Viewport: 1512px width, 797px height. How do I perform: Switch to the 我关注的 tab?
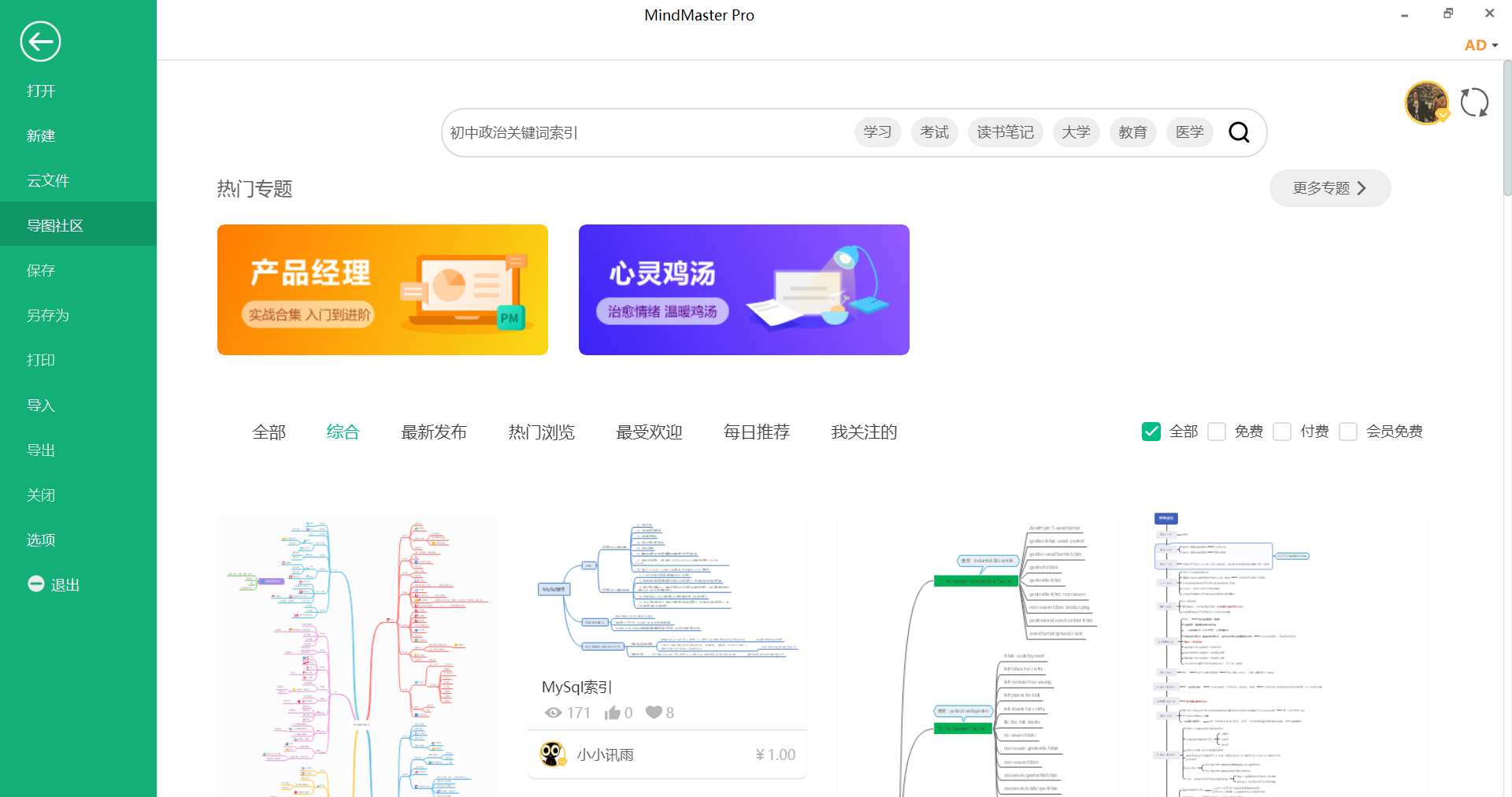(x=864, y=432)
